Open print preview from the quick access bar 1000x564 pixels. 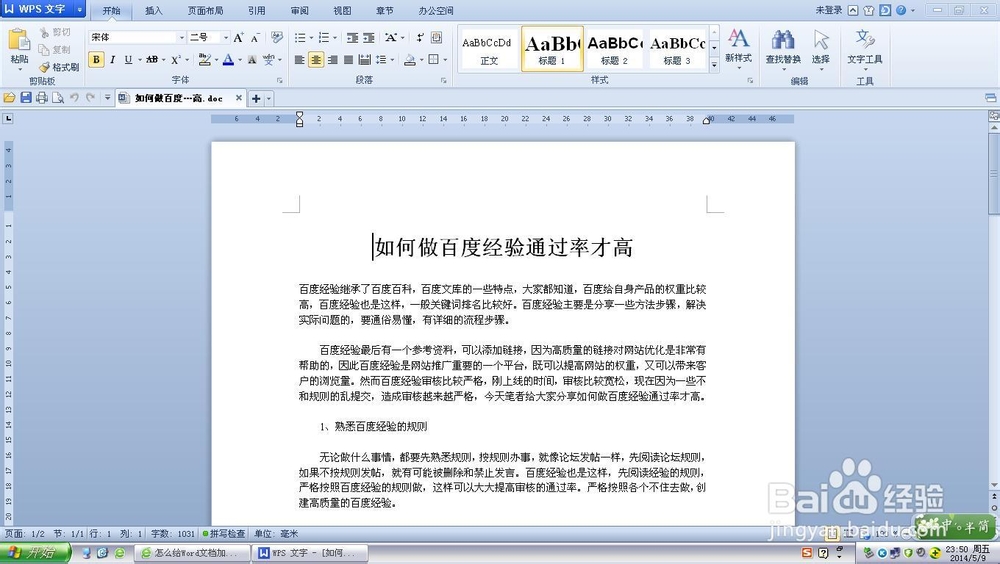(x=58, y=98)
